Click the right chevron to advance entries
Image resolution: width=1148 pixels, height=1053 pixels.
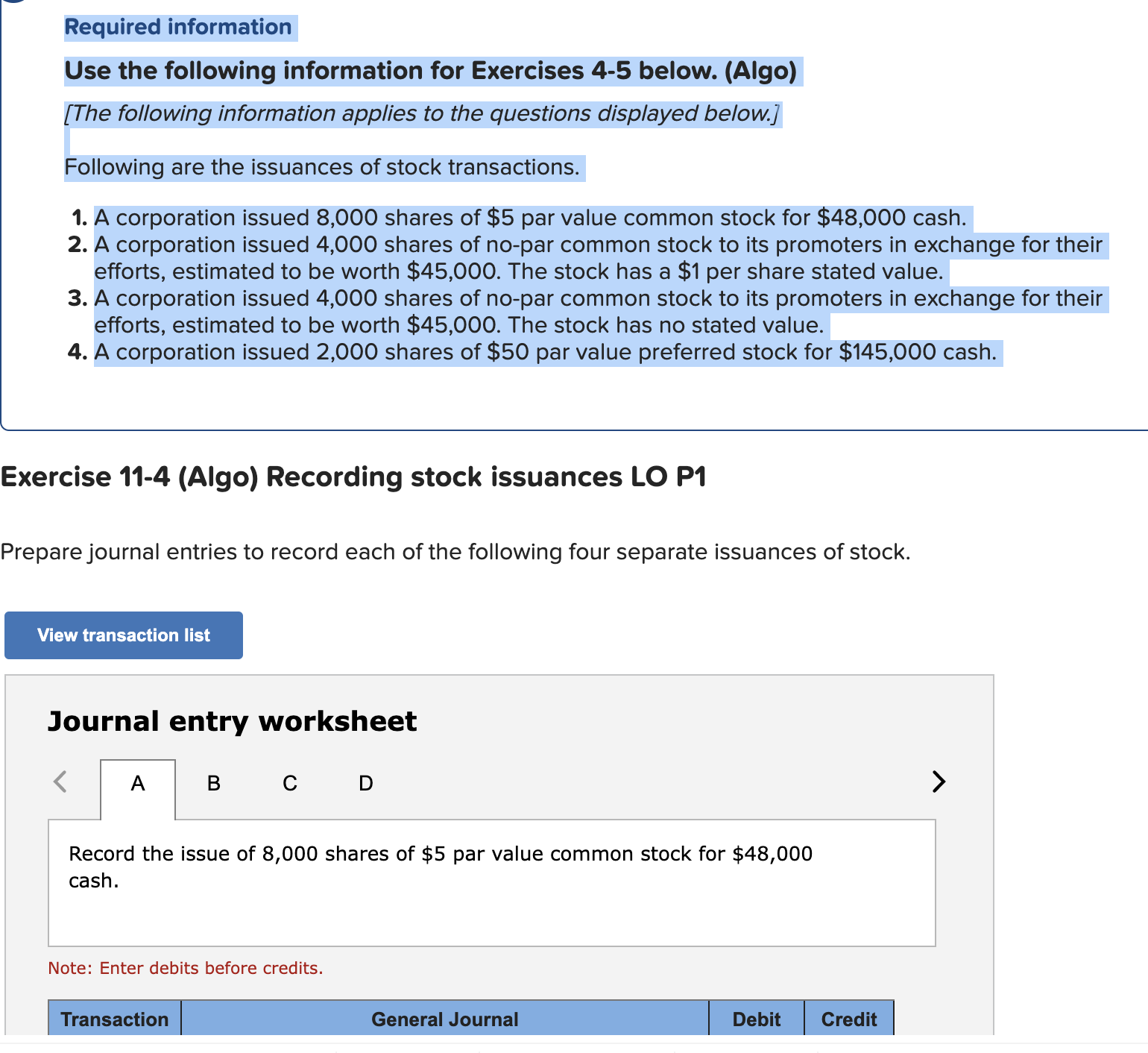pyautogui.click(x=938, y=782)
